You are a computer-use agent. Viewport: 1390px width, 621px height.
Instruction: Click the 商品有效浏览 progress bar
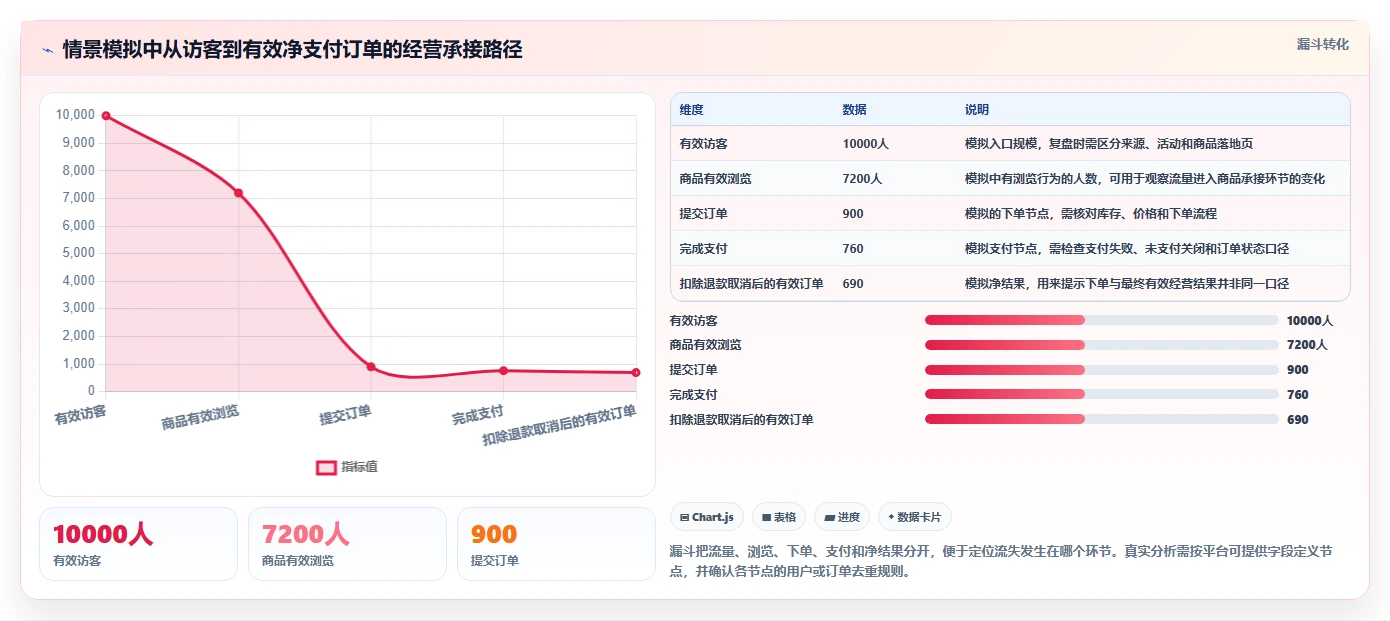(x=1101, y=345)
